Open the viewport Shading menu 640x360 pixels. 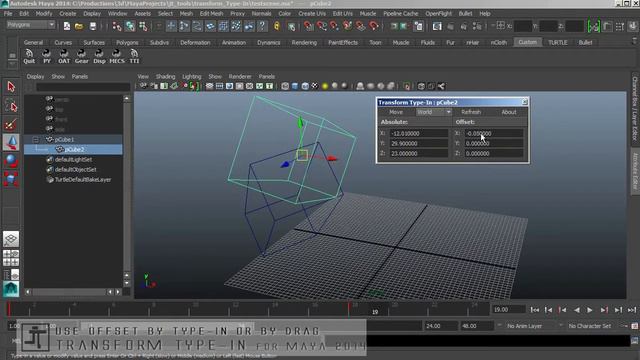point(165,76)
